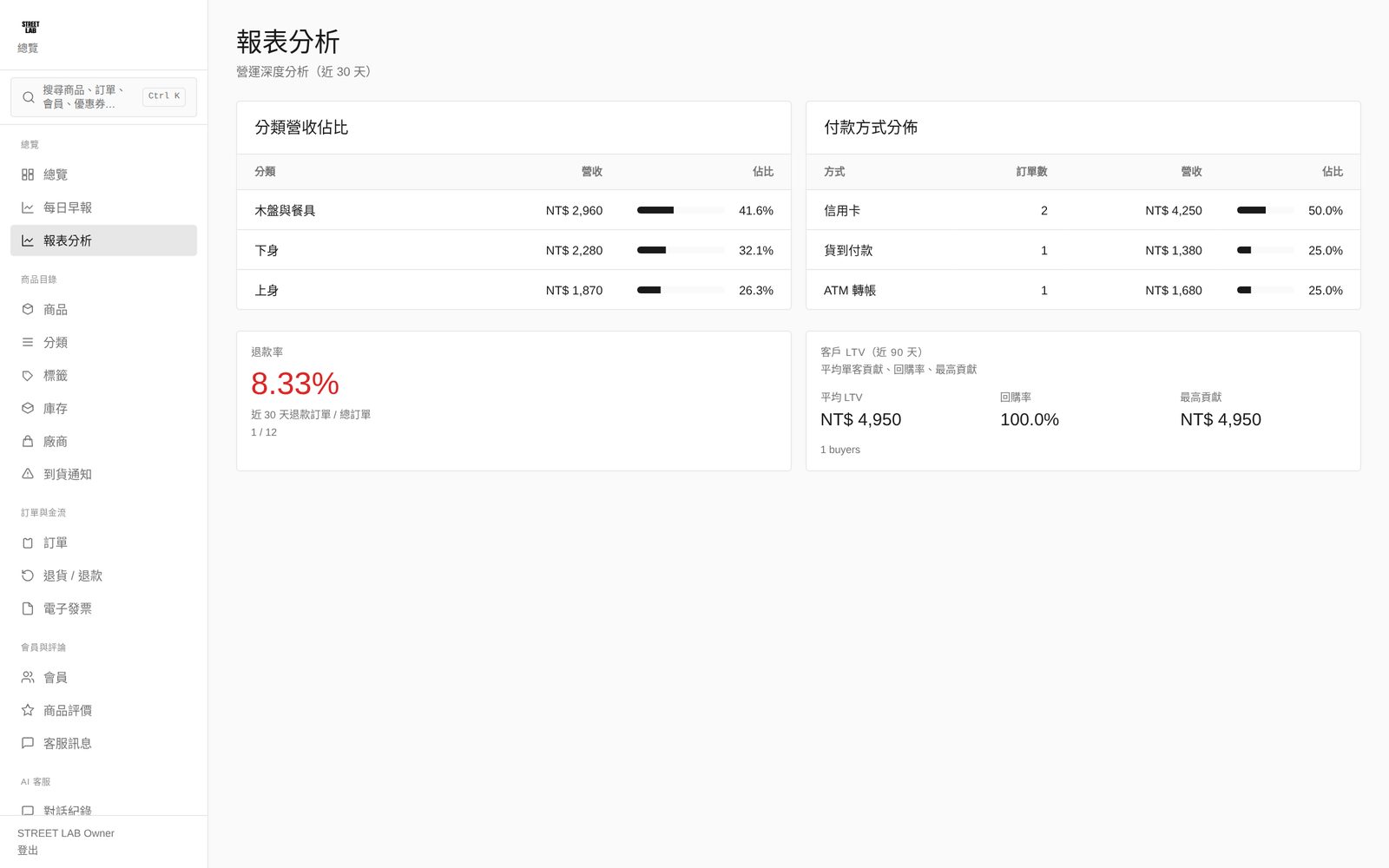Select 報表分析 in the sidebar
The height and width of the screenshot is (868, 1389).
click(103, 240)
